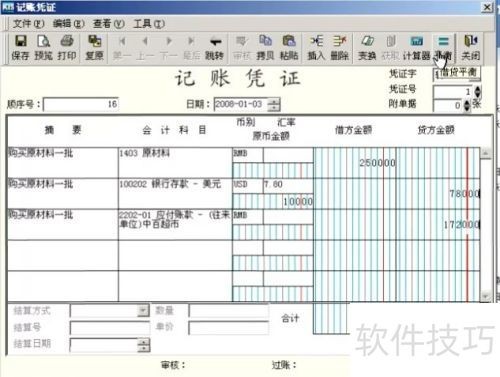Click the 结算号 input field
Image resolution: width=500 pixels, height=377 pixels.
110,328
